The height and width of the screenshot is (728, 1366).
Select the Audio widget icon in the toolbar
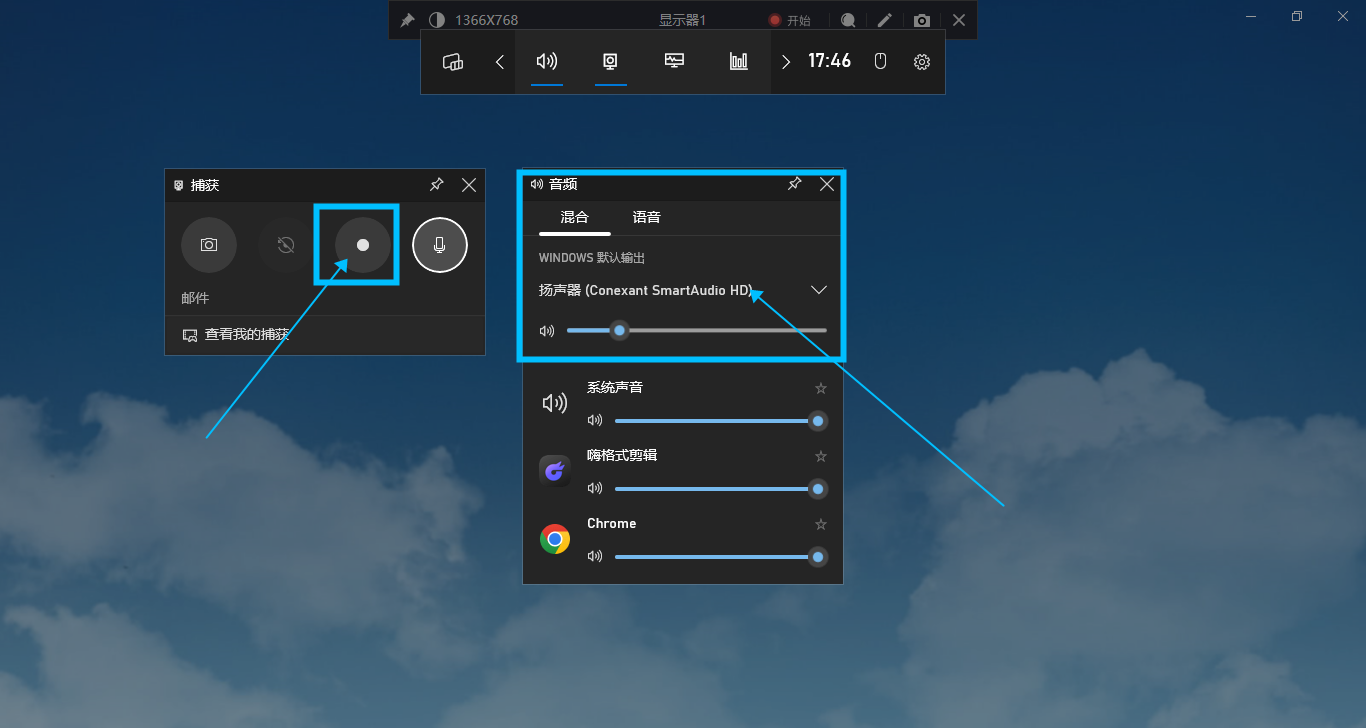point(546,61)
